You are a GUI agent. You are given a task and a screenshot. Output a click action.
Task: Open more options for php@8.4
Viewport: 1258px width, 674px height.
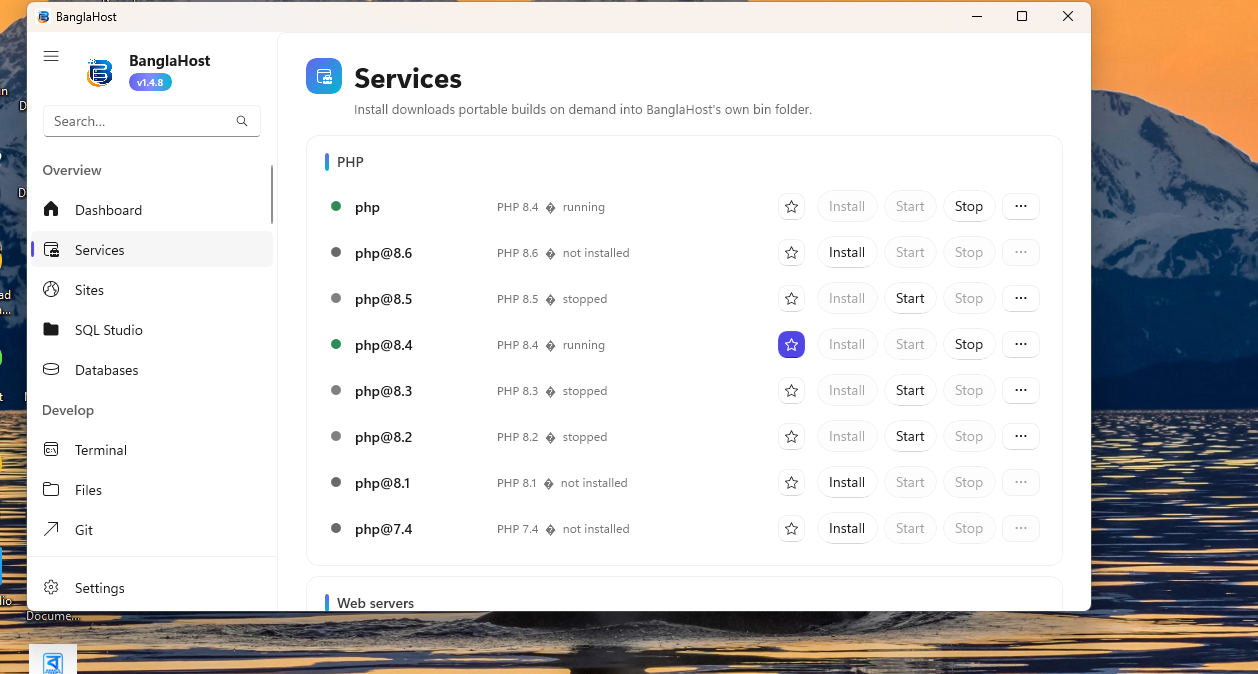(1020, 344)
